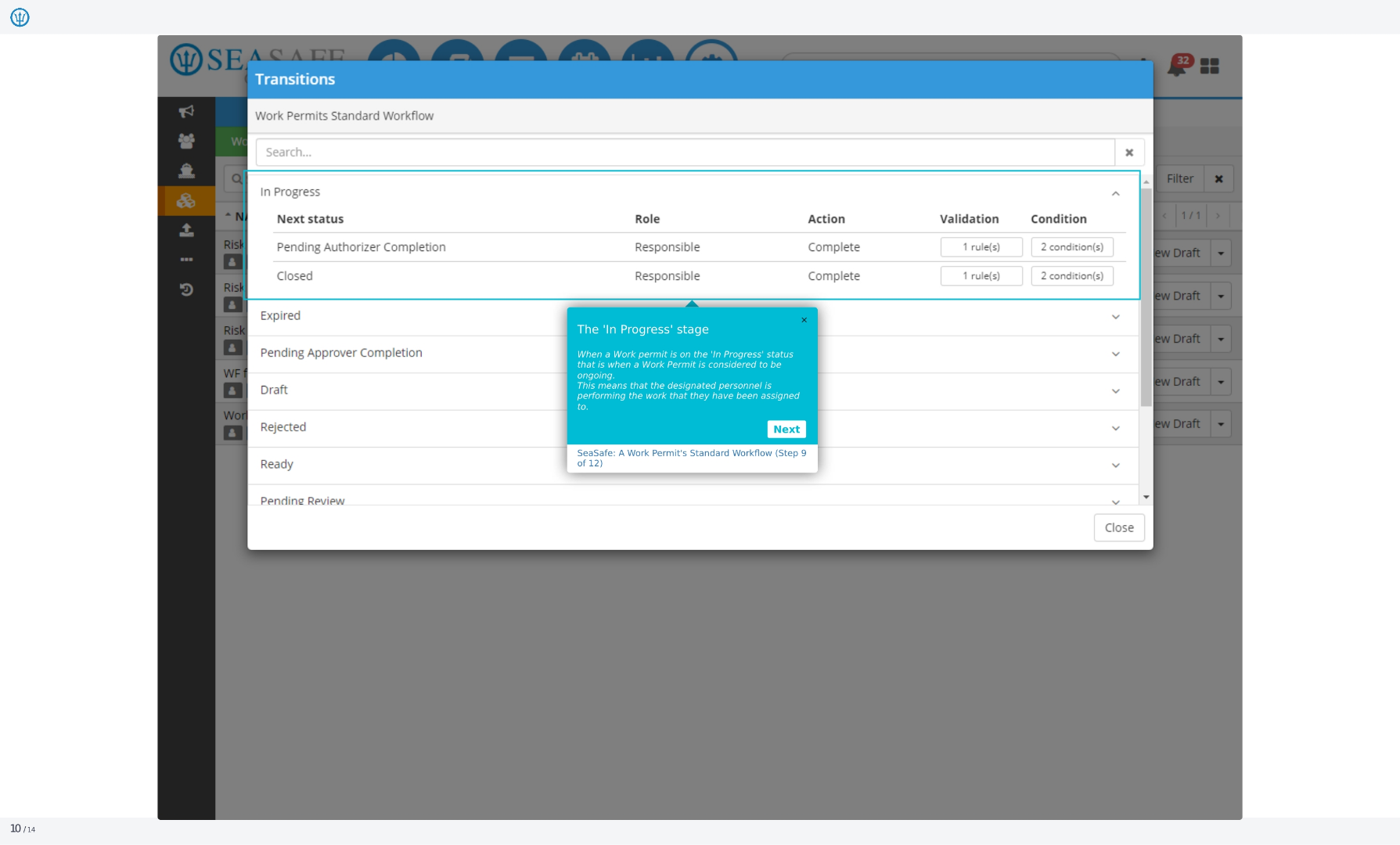Collapse the In Progress section
Screen dimensions: 1400x845
pos(1115,193)
